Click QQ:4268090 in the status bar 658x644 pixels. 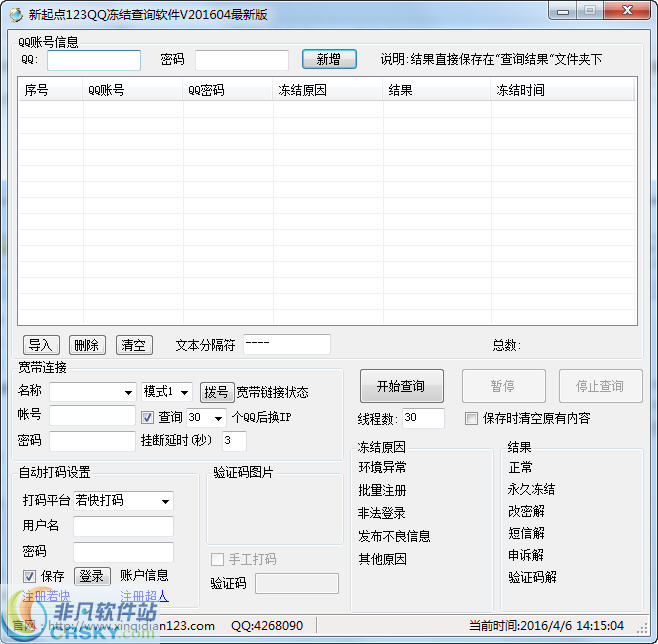click(267, 626)
